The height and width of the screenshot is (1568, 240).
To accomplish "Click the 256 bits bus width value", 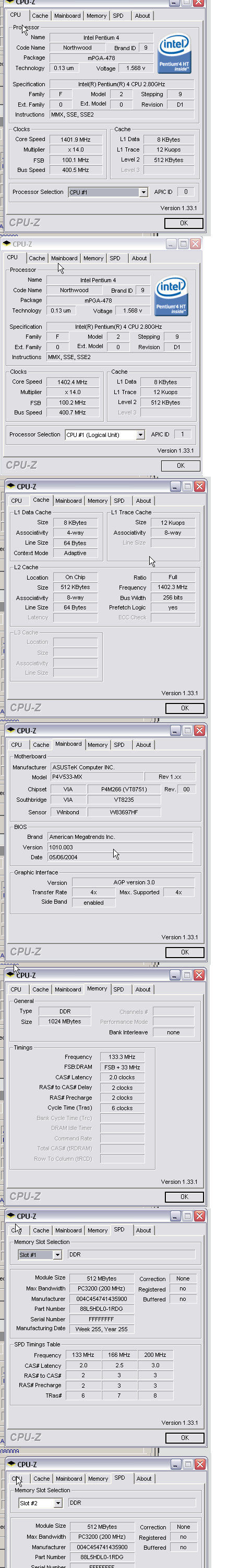I will 173,598.
